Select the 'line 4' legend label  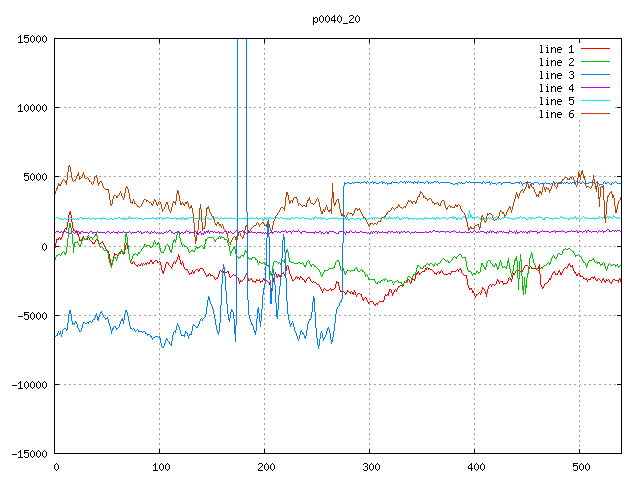click(x=557, y=88)
